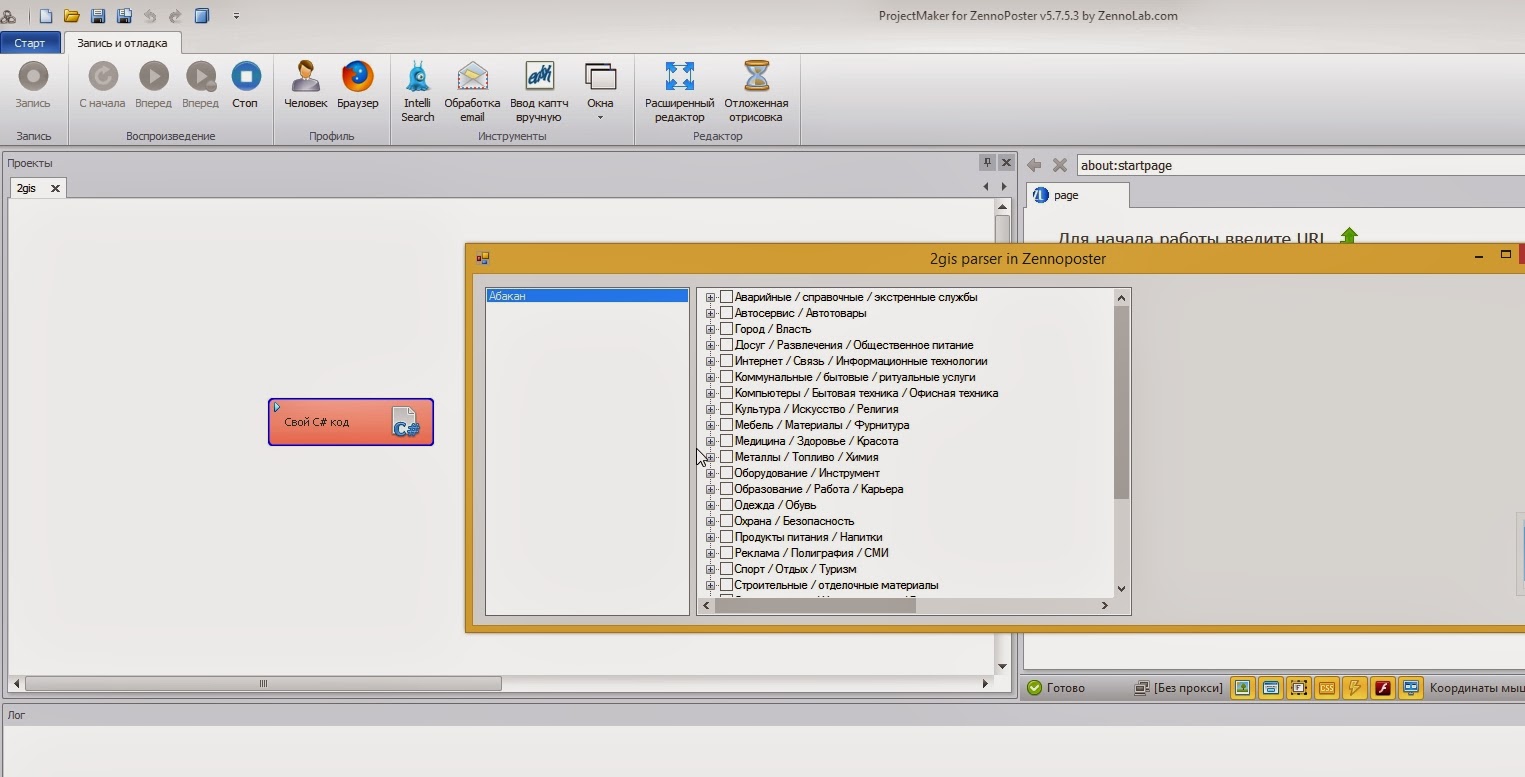The height and width of the screenshot is (777, 1525).
Task: Click the [Без прокси] proxy indicator
Action: coord(1178,688)
